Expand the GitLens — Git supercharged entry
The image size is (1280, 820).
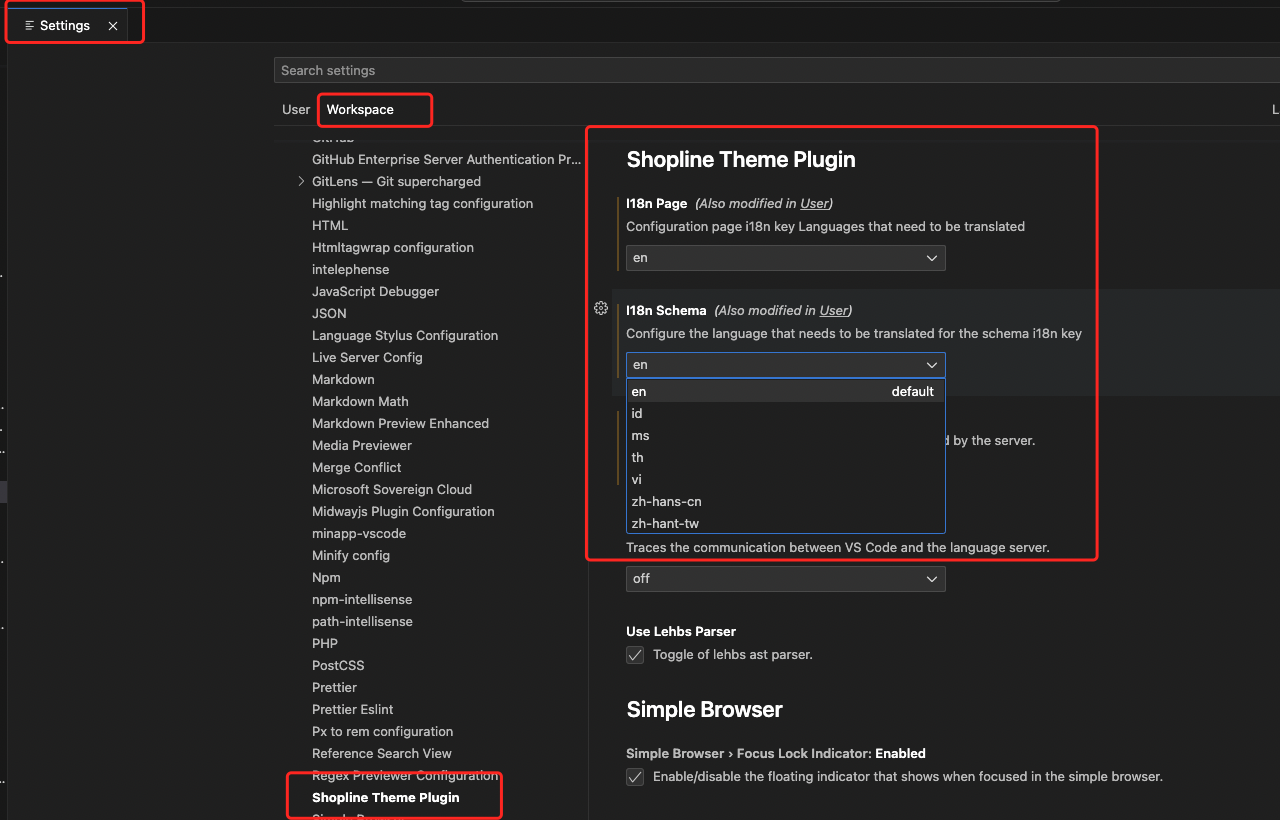point(302,181)
